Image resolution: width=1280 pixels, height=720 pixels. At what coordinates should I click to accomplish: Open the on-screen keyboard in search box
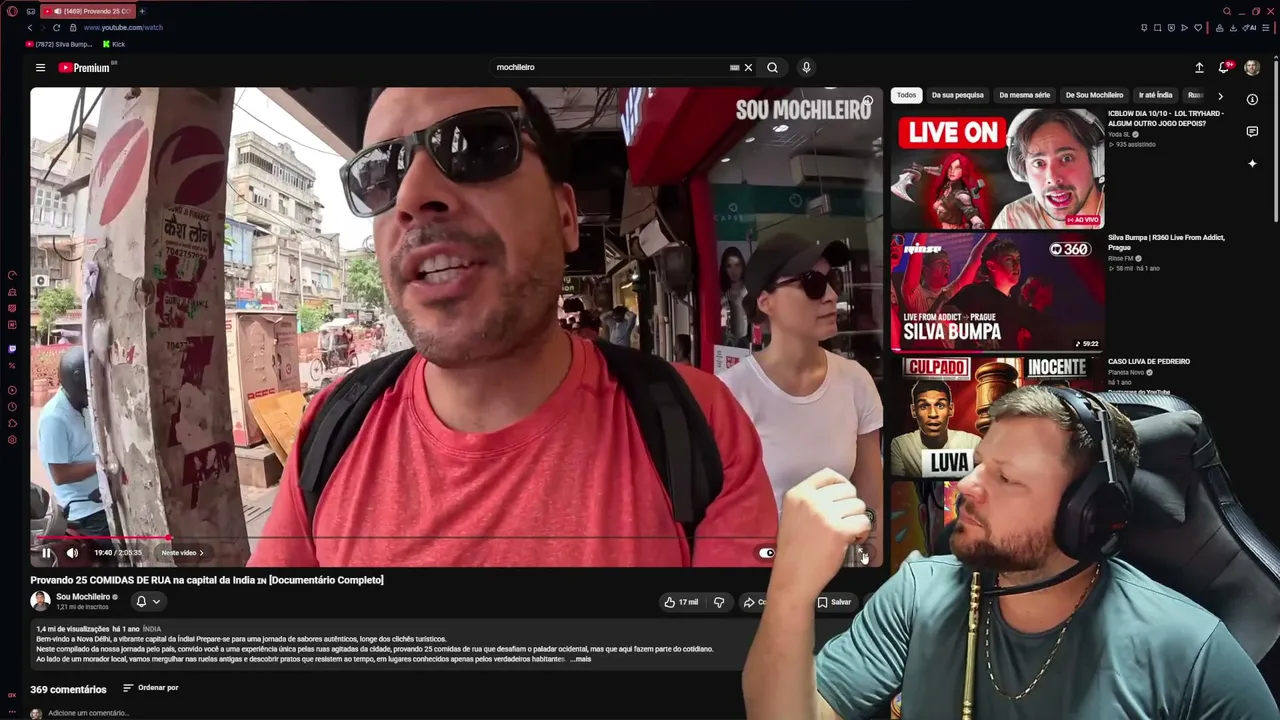[x=734, y=68]
